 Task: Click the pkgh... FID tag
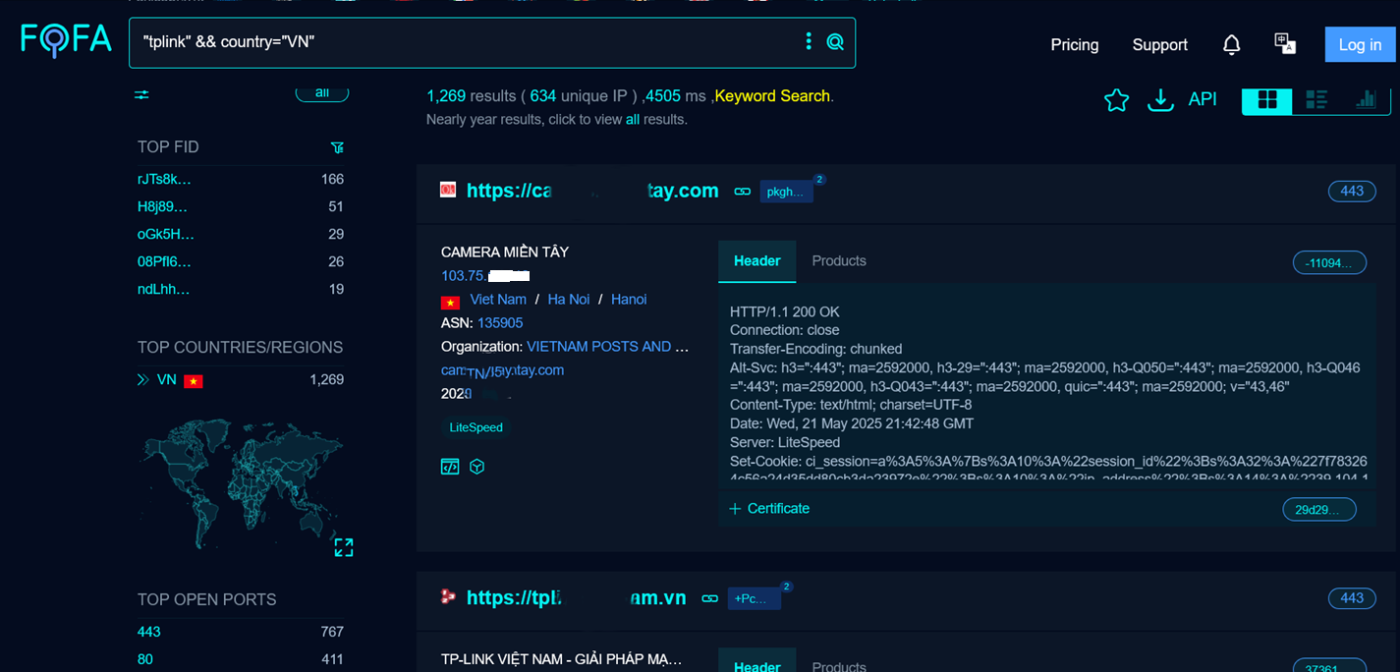[786, 192]
